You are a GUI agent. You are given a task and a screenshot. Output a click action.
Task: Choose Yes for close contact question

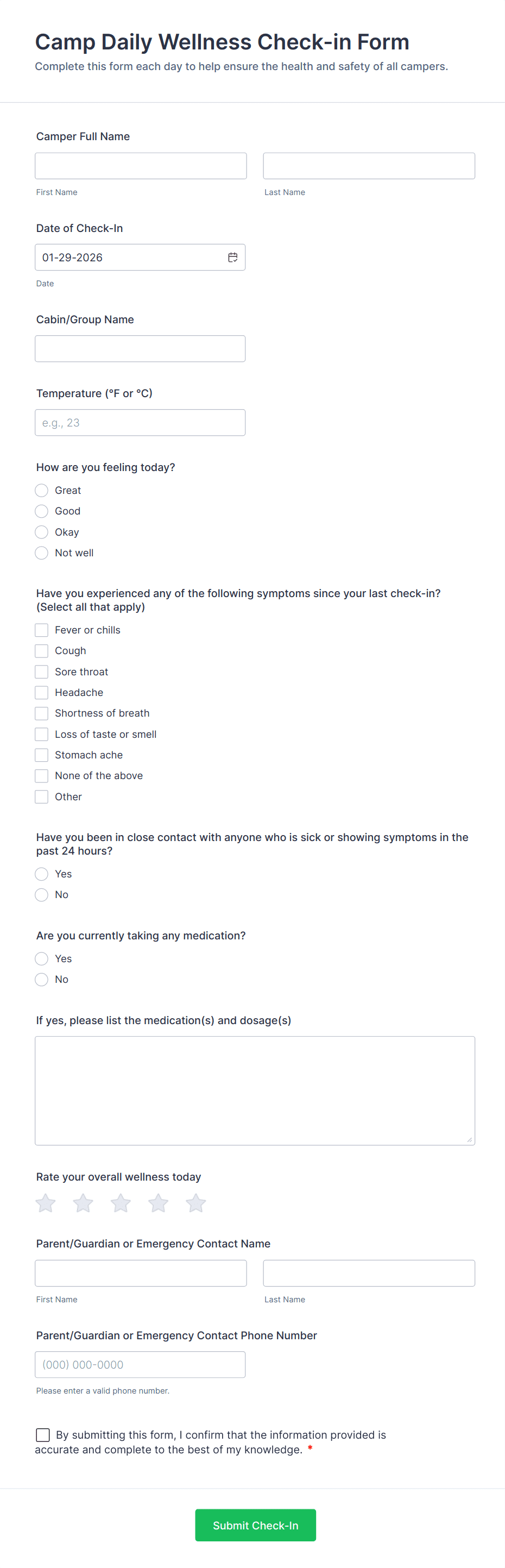point(41,874)
